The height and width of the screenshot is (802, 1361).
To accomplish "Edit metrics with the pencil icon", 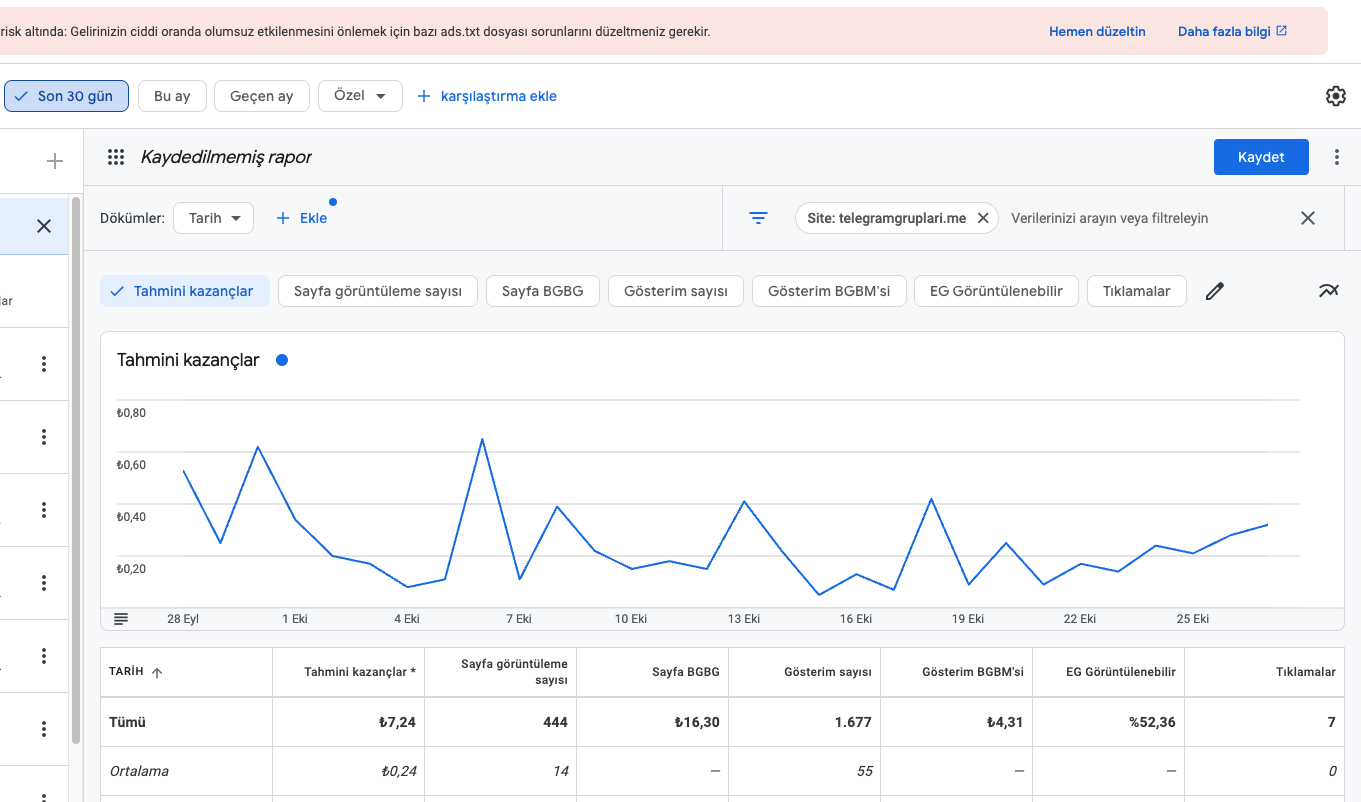I will [1215, 292].
